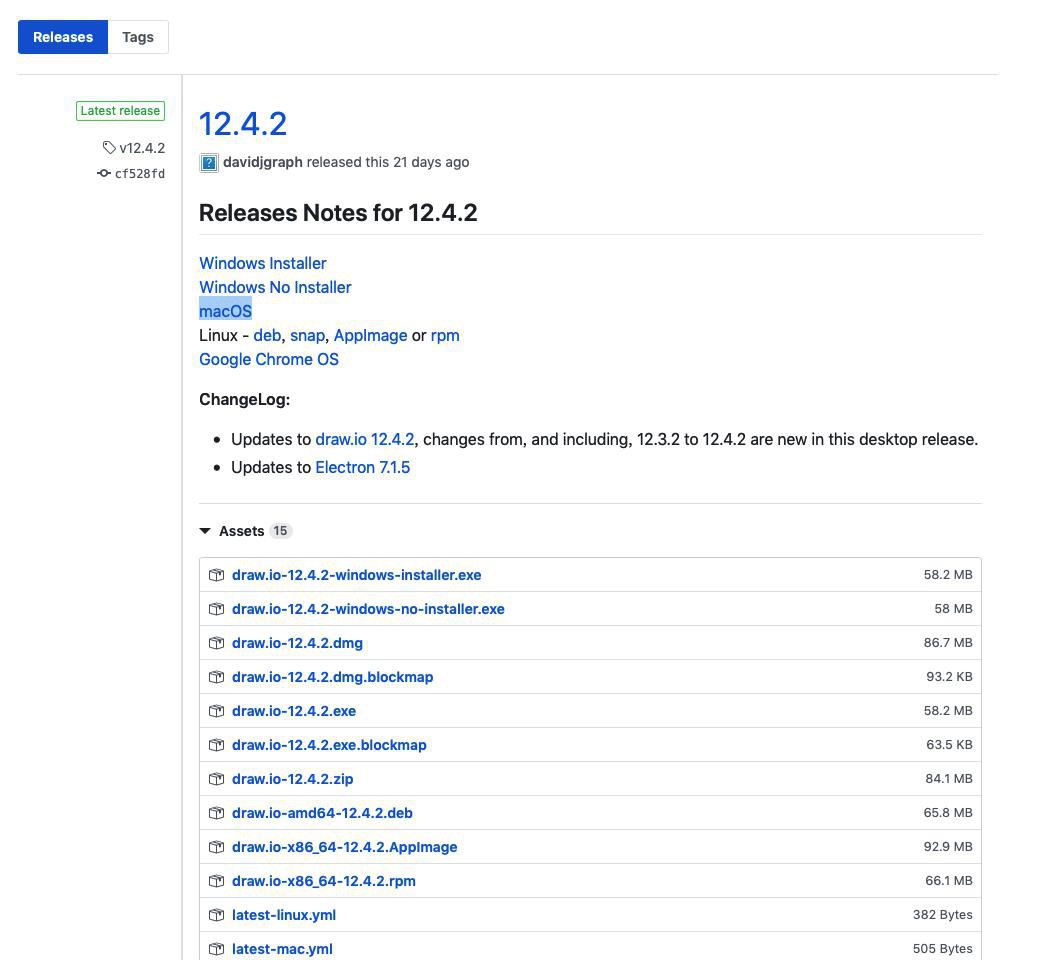This screenshot has width=1040, height=960.
Task: Switch to the Releases tab
Action: [63, 37]
